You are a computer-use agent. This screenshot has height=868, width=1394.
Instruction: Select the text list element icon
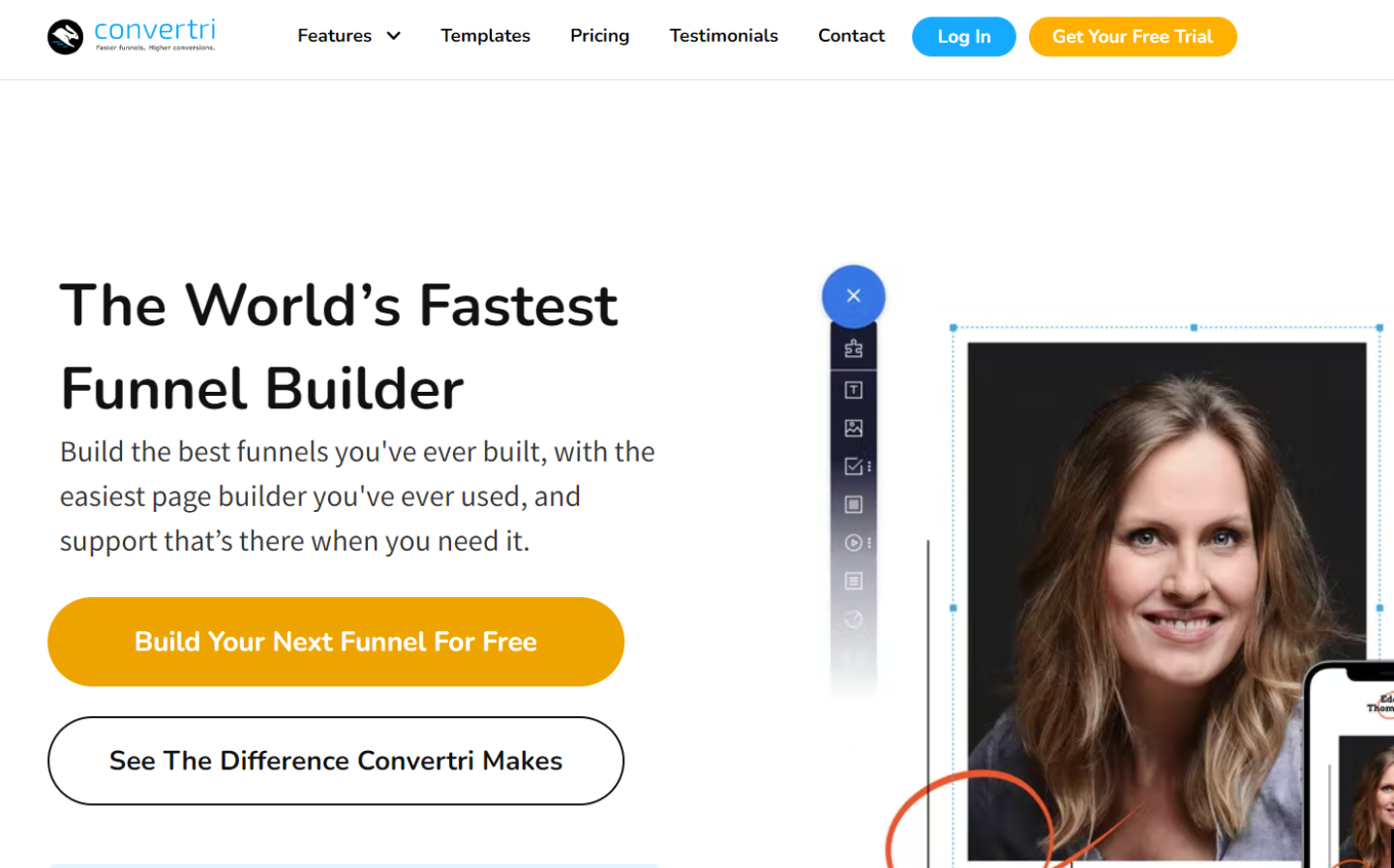coord(853,581)
